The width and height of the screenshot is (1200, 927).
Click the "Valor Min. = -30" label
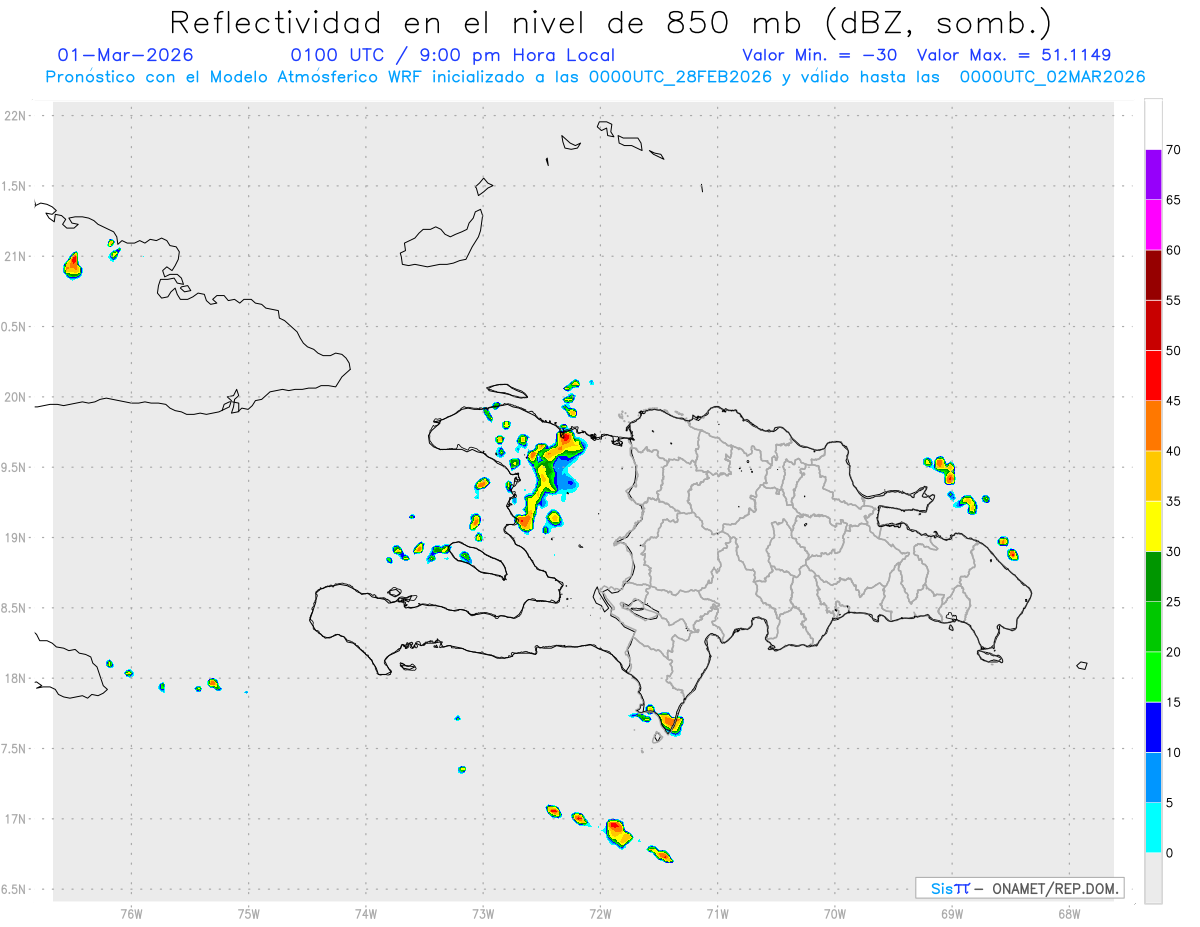coord(820,55)
